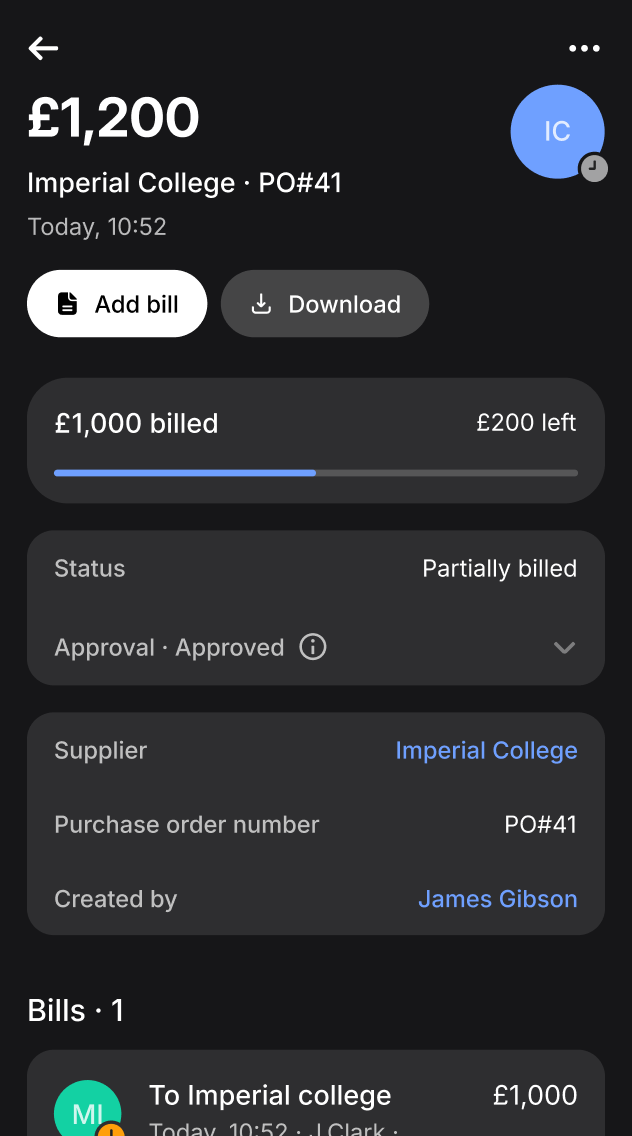Click the download arrow icon
The image size is (632, 1136).
coord(261,304)
